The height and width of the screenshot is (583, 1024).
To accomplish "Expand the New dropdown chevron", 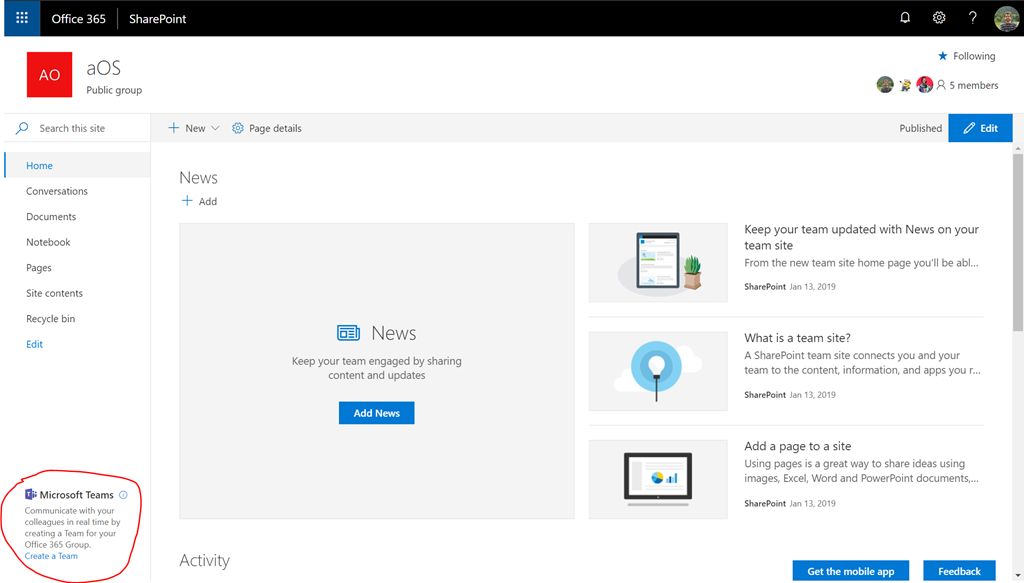I will (x=215, y=128).
